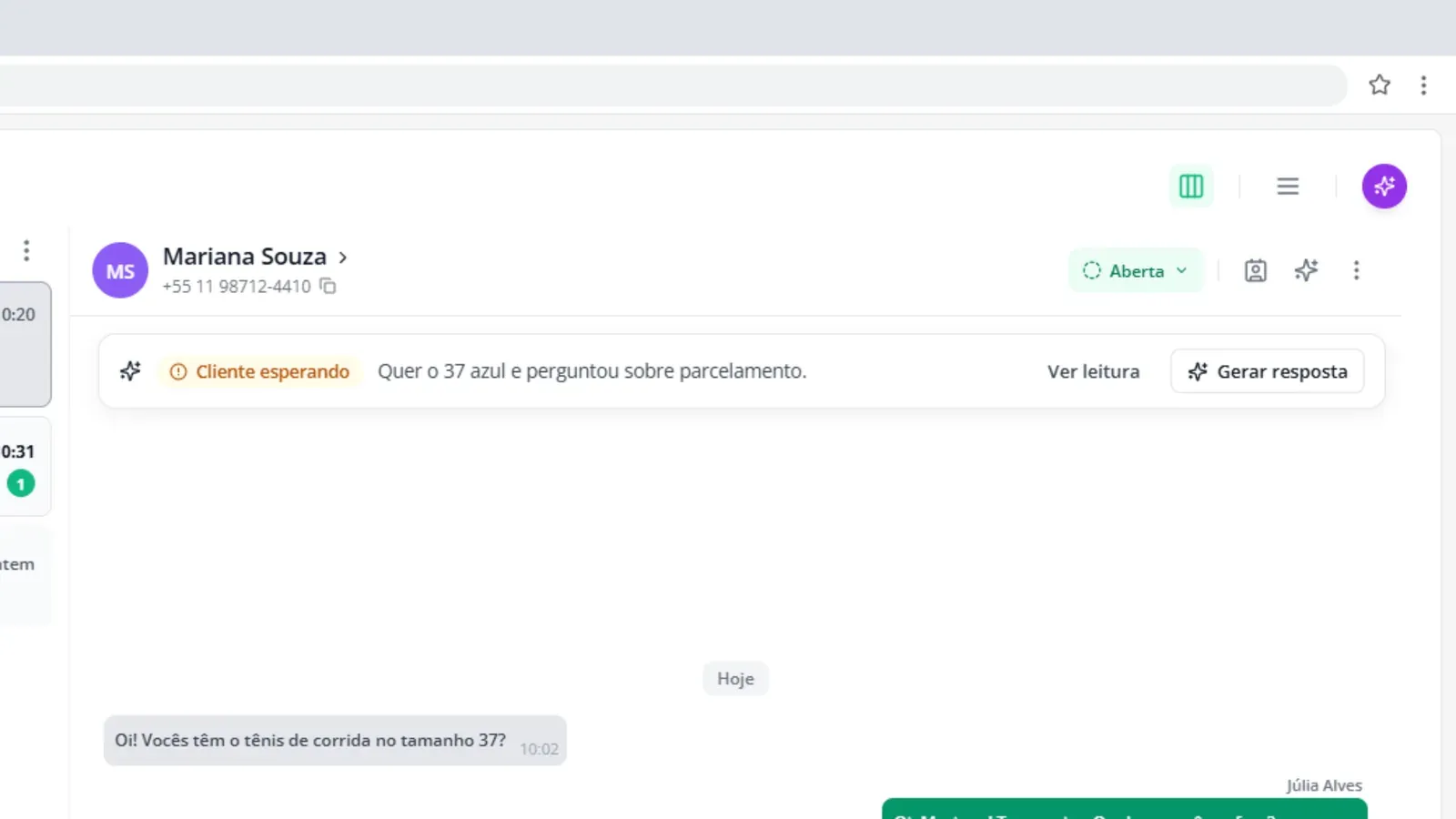Screen dimensions: 1456x819
Task: Click the Mariana Souza name
Action: 245,257
